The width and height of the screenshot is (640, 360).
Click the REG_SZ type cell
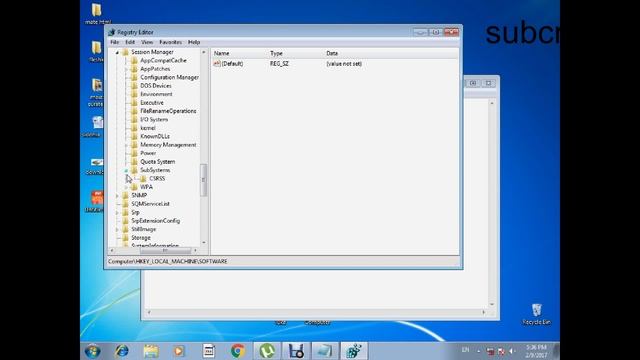click(x=279, y=64)
